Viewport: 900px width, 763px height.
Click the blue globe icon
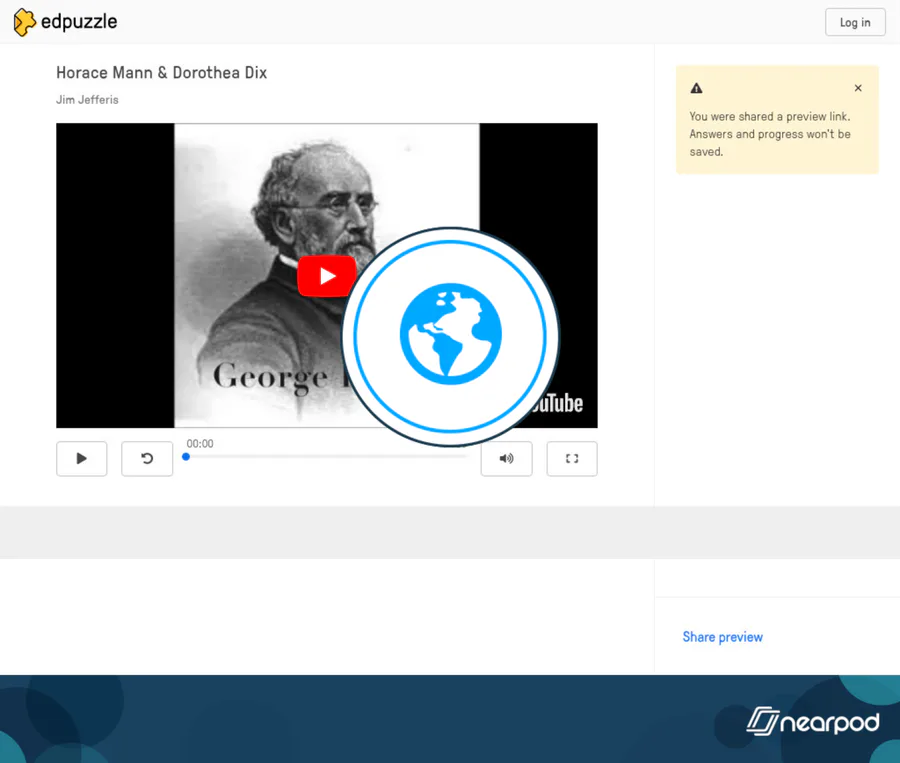point(450,335)
